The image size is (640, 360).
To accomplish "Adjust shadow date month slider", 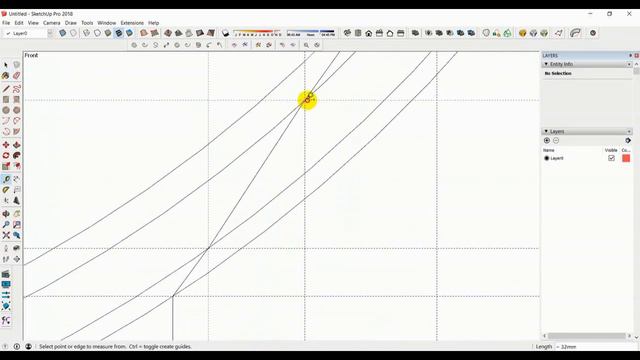I will [257, 33].
